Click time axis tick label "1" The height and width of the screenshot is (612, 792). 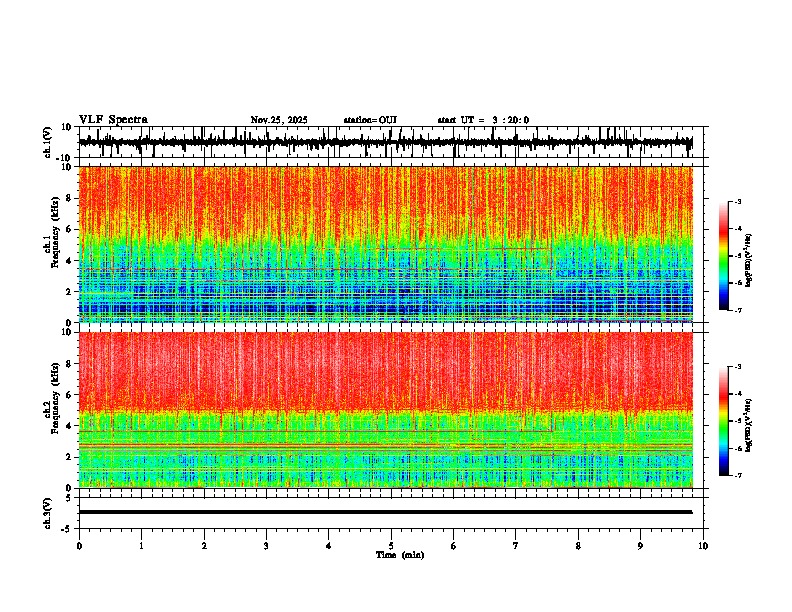(141, 546)
